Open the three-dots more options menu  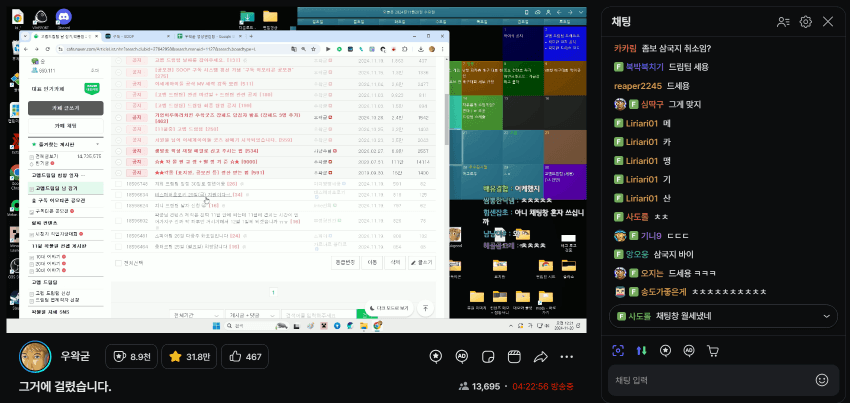coord(567,357)
